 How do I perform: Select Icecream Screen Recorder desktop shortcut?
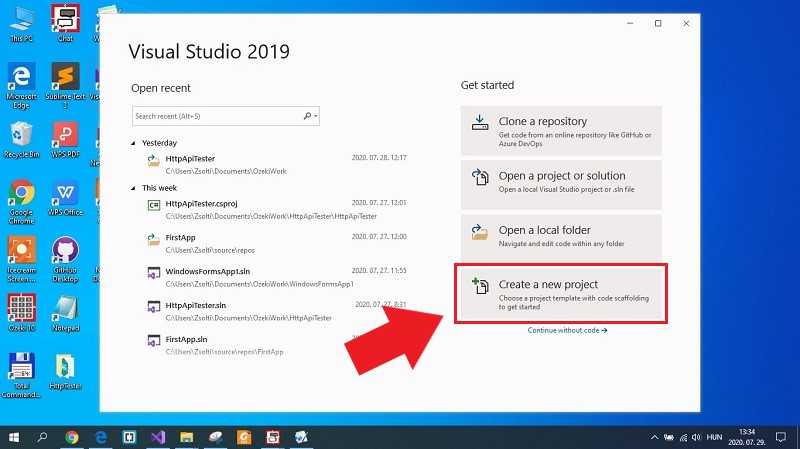[x=21, y=260]
